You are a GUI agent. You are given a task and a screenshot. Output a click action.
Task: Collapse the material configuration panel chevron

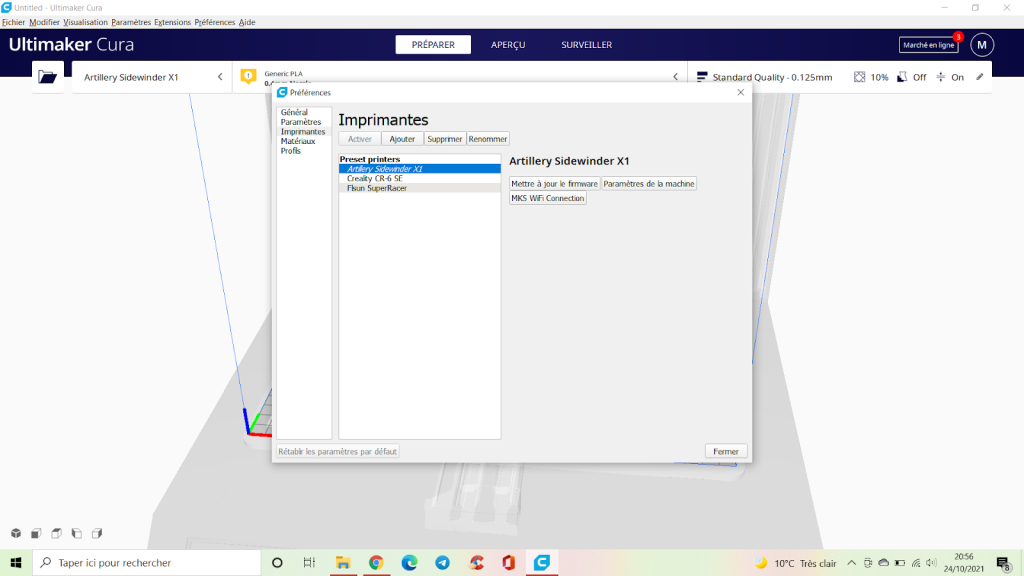click(676, 77)
